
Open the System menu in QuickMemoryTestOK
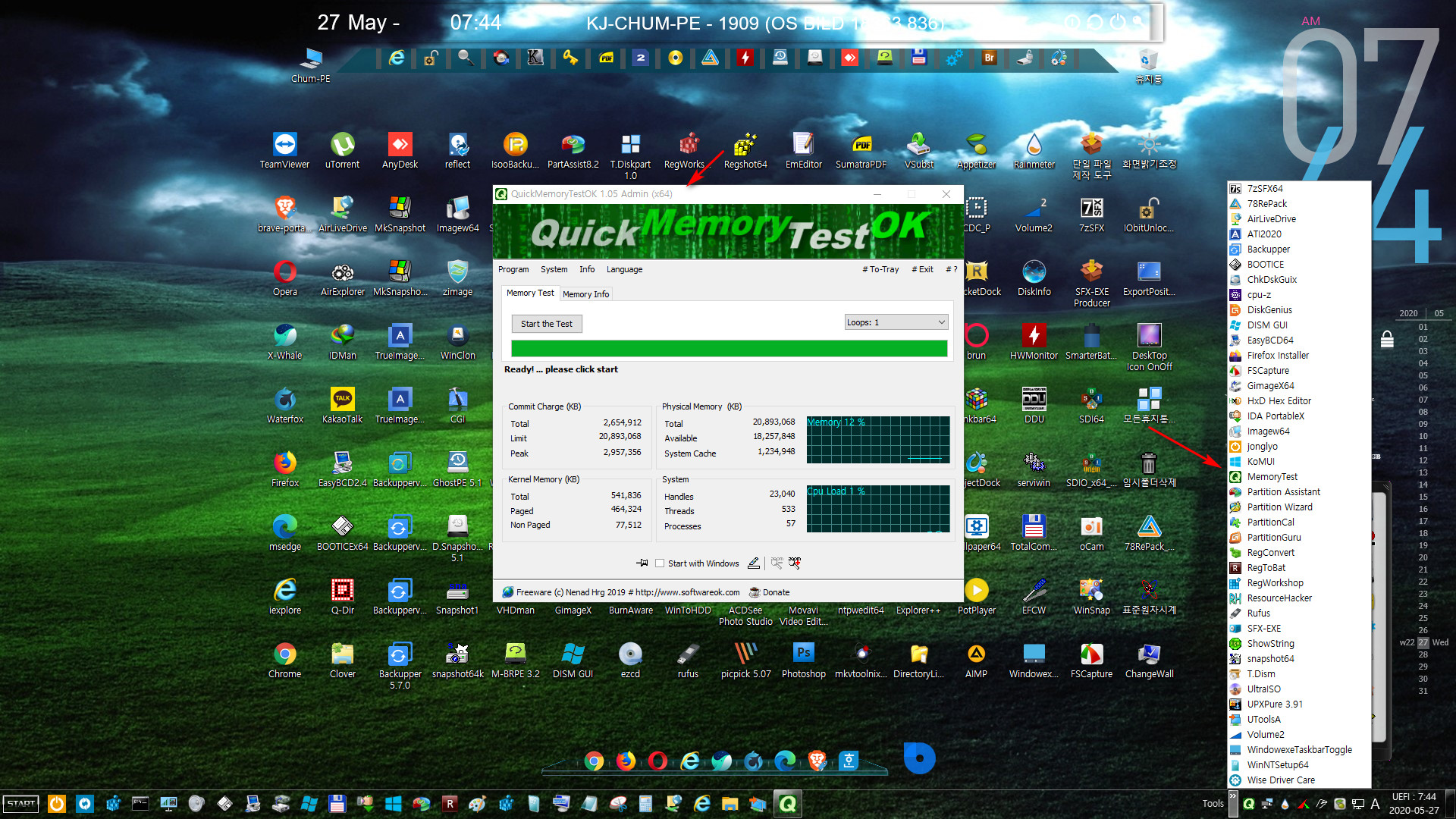554,269
